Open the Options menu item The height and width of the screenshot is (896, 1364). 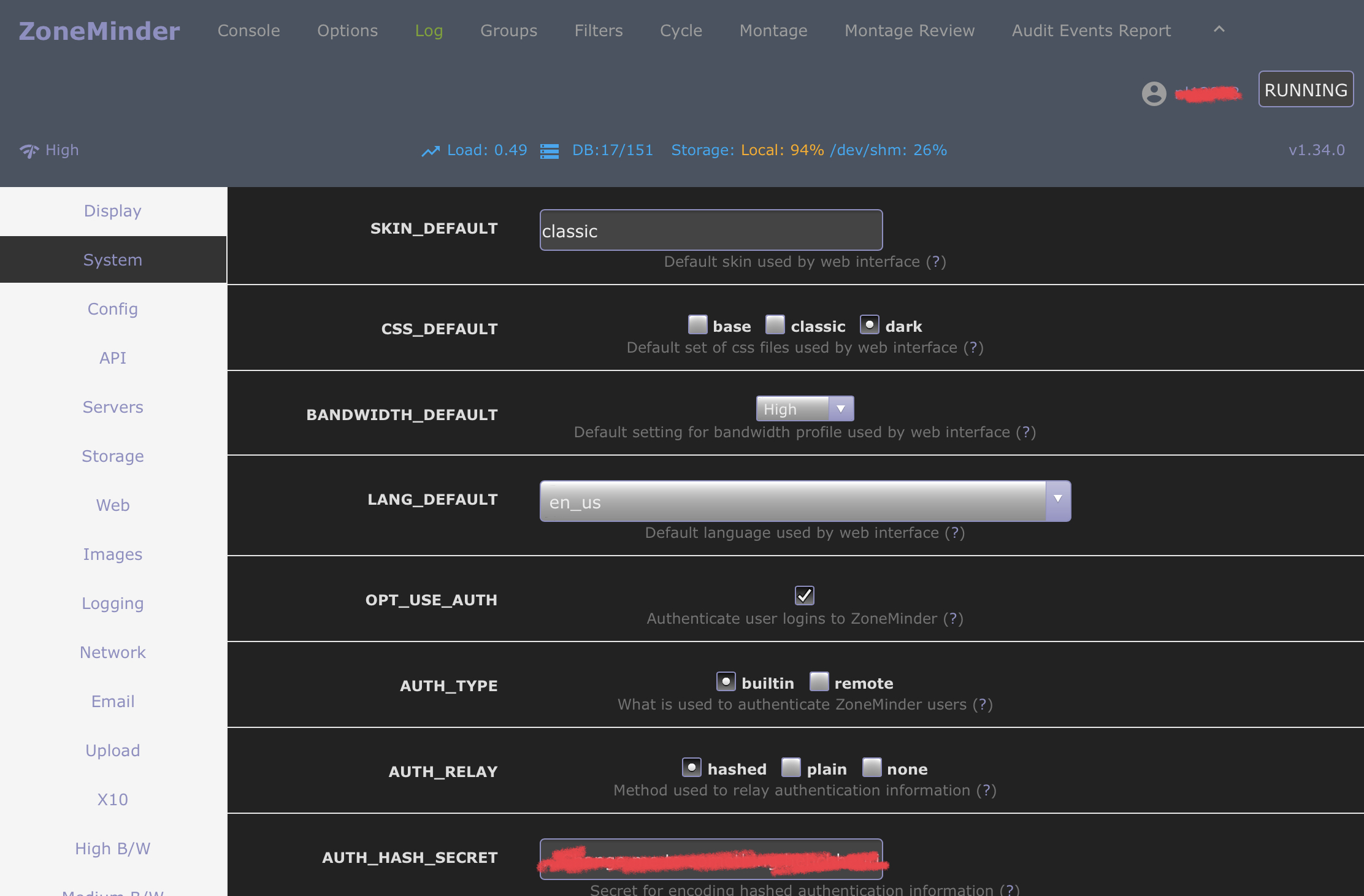(x=347, y=31)
